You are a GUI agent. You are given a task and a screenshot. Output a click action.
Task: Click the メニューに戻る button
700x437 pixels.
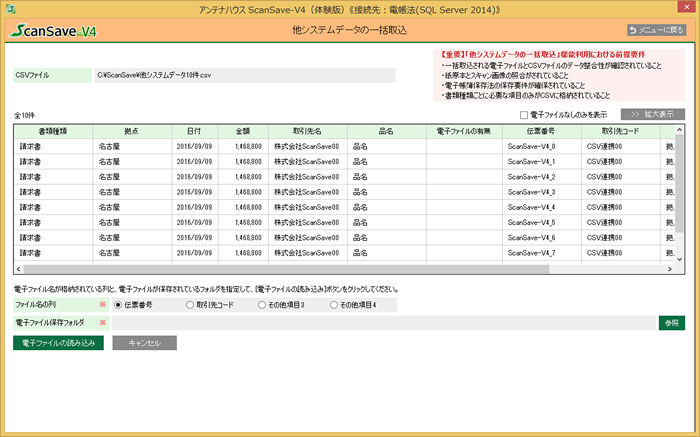pyautogui.click(x=657, y=30)
